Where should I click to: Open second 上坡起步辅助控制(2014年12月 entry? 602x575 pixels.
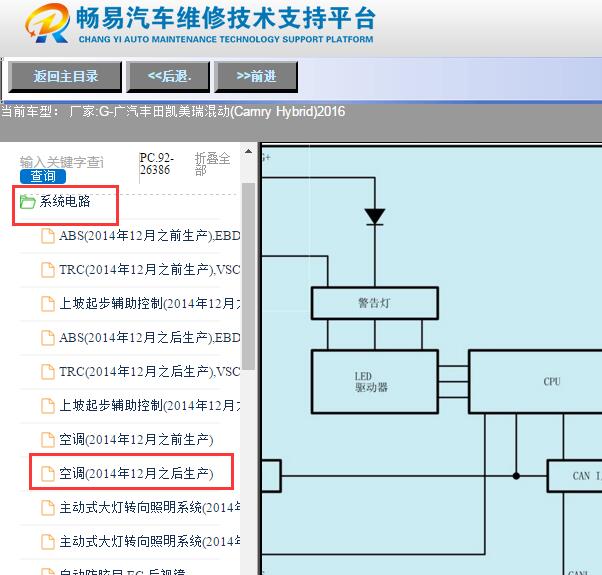tap(150, 405)
